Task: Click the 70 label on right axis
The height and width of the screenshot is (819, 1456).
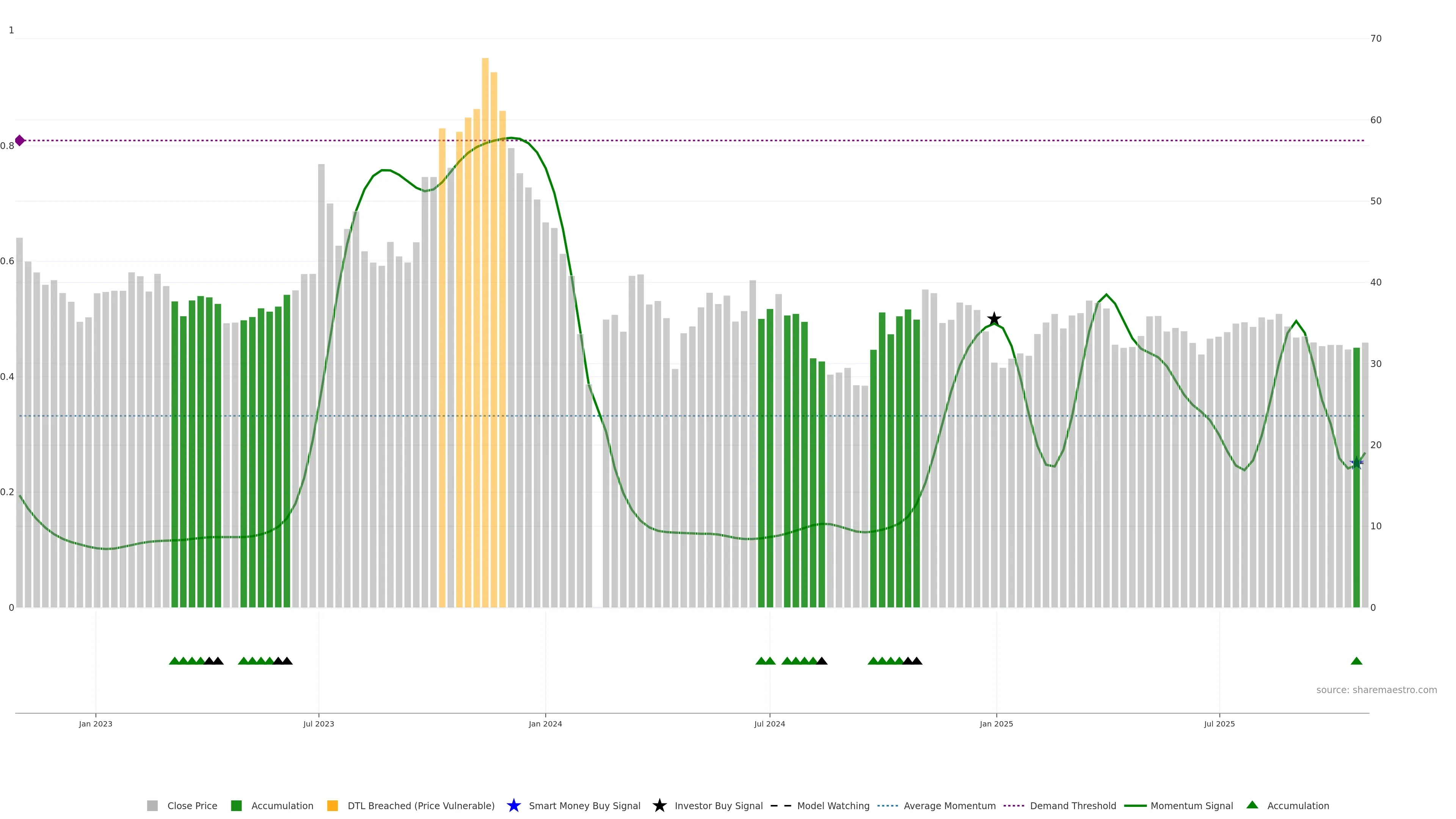Action: 1376,38
